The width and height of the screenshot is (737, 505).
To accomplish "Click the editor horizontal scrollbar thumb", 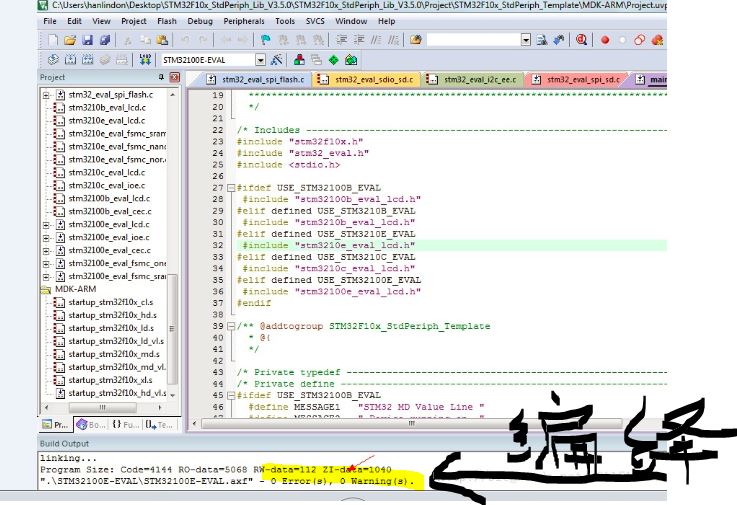I will pyautogui.click(x=412, y=423).
